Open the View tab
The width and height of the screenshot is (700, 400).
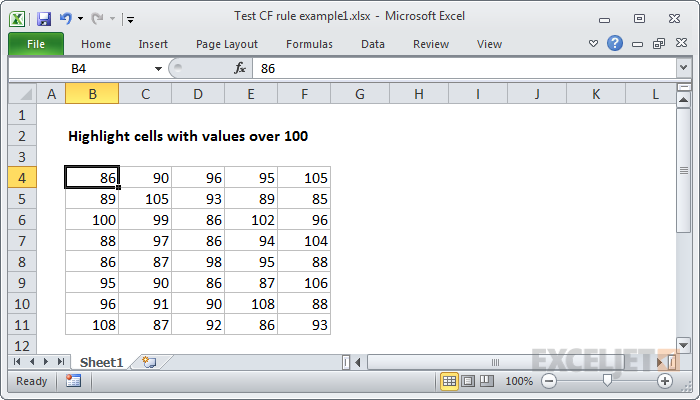[489, 44]
